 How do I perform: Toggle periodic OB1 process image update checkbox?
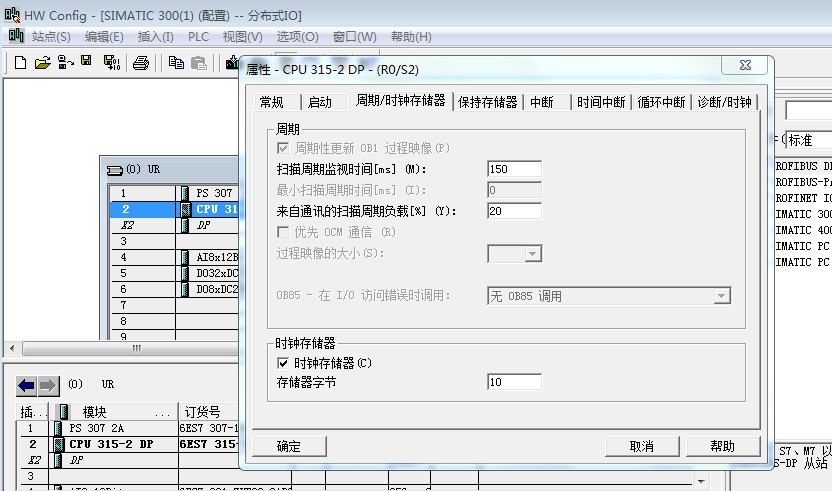[283, 148]
